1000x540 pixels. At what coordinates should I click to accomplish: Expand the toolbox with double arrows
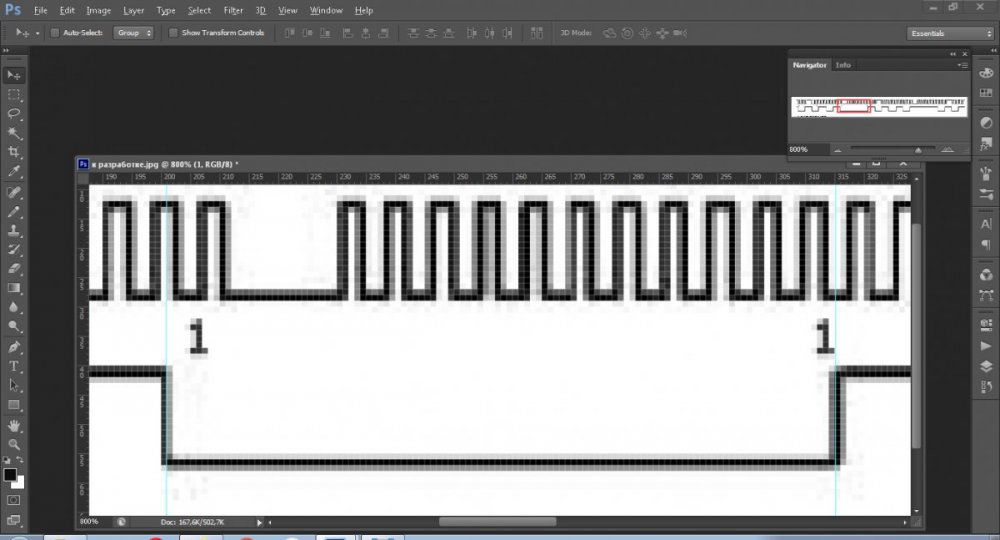[x=6, y=50]
